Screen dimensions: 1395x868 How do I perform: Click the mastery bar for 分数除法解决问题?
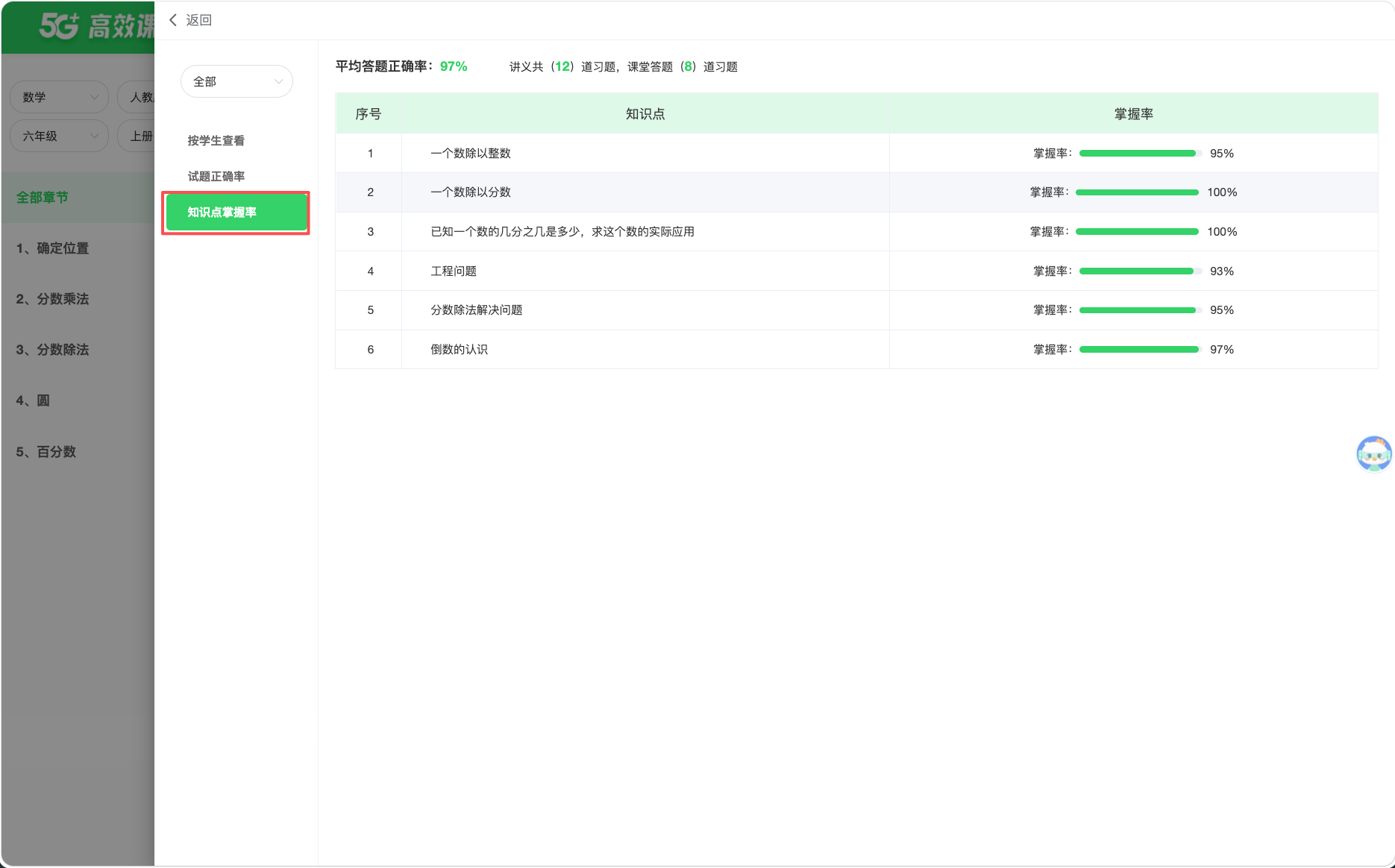(x=1139, y=309)
